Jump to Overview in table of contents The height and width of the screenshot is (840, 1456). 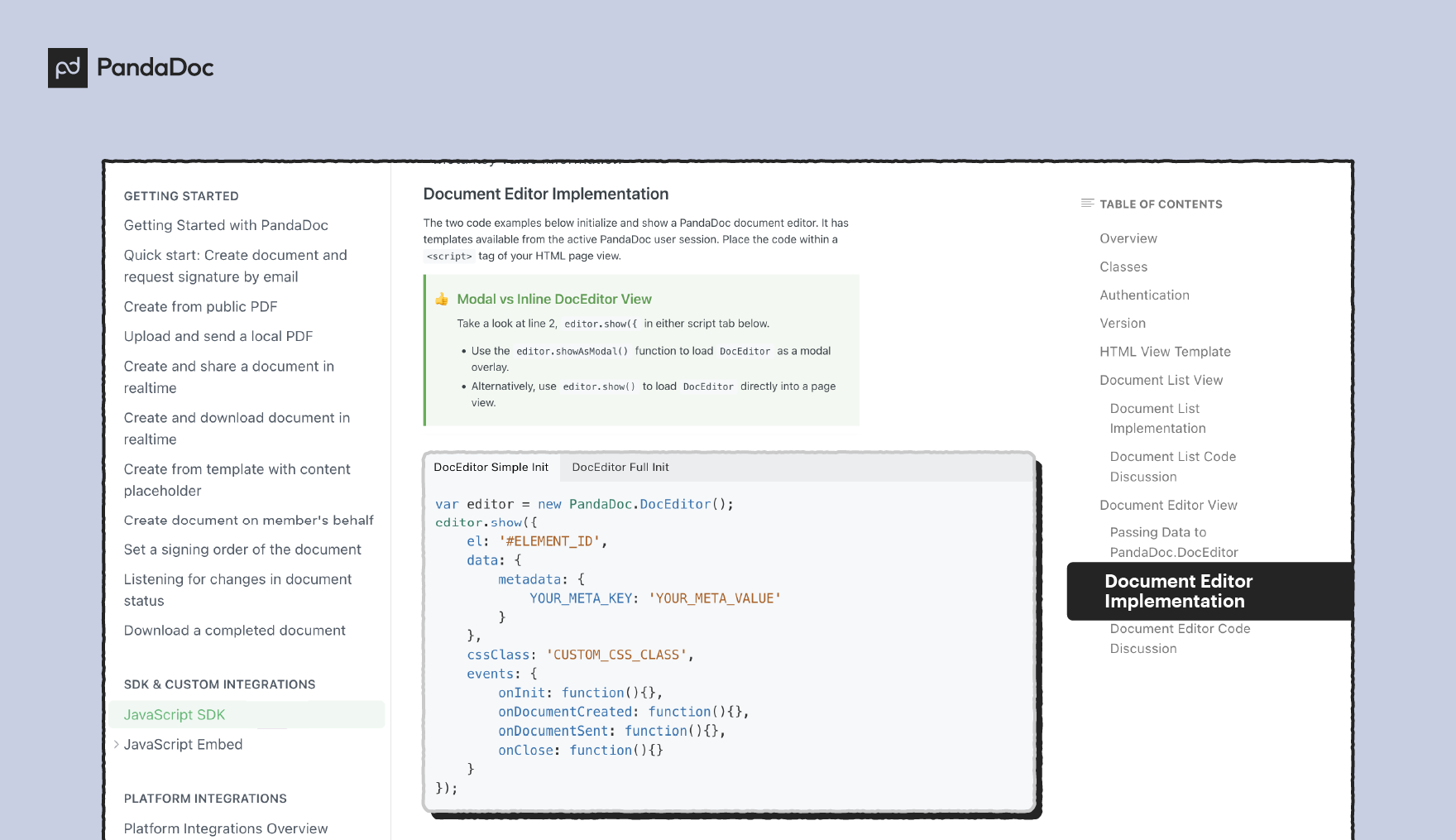pyautogui.click(x=1128, y=238)
